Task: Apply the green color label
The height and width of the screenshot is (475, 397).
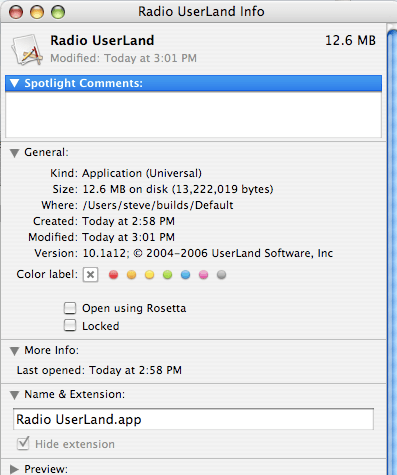Action: (x=167, y=275)
